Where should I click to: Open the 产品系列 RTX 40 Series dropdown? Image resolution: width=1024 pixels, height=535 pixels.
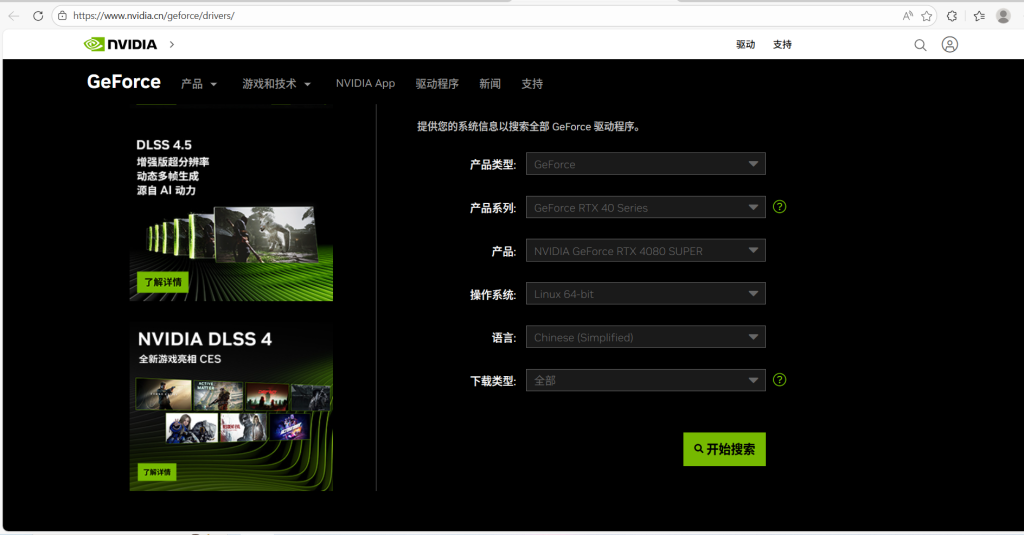(645, 208)
